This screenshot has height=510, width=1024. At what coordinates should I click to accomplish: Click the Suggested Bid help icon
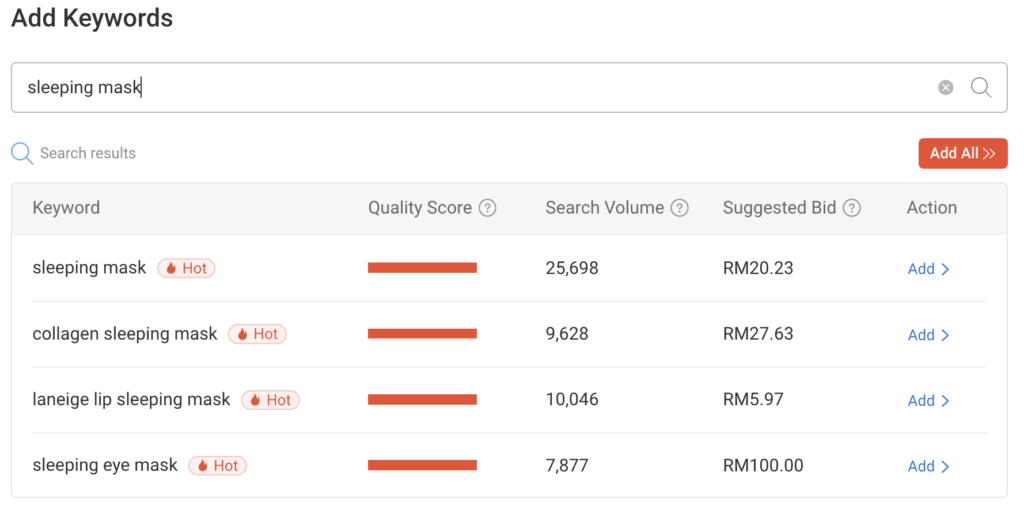851,208
